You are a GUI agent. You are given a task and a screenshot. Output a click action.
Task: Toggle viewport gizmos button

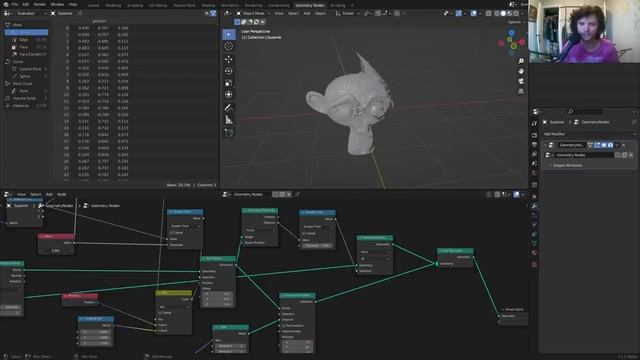tap(459, 13)
